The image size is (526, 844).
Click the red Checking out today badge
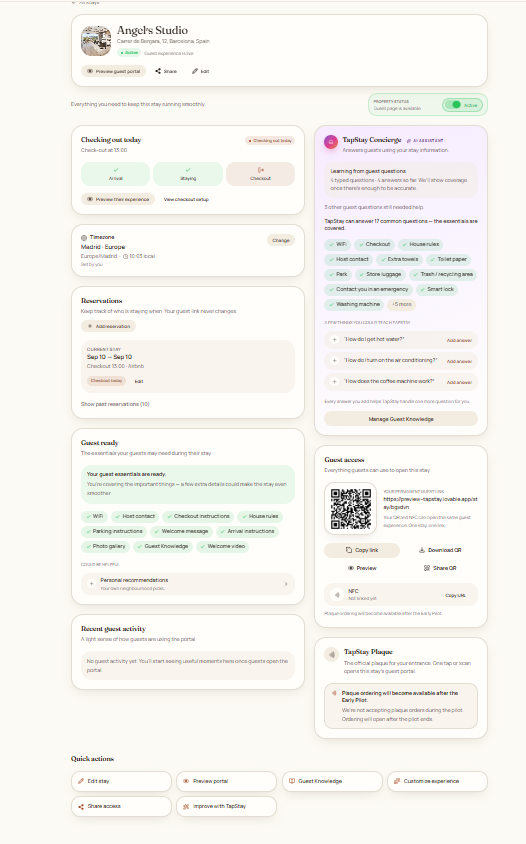[x=270, y=140]
